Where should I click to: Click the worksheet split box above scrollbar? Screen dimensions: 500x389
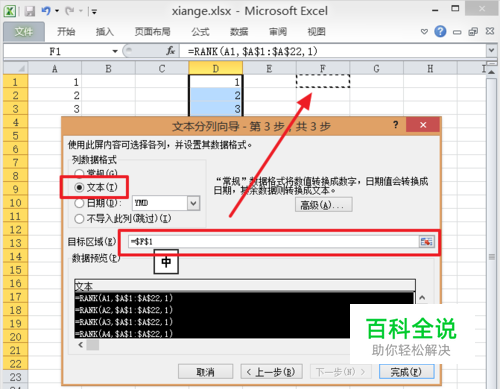pyautogui.click(x=492, y=63)
